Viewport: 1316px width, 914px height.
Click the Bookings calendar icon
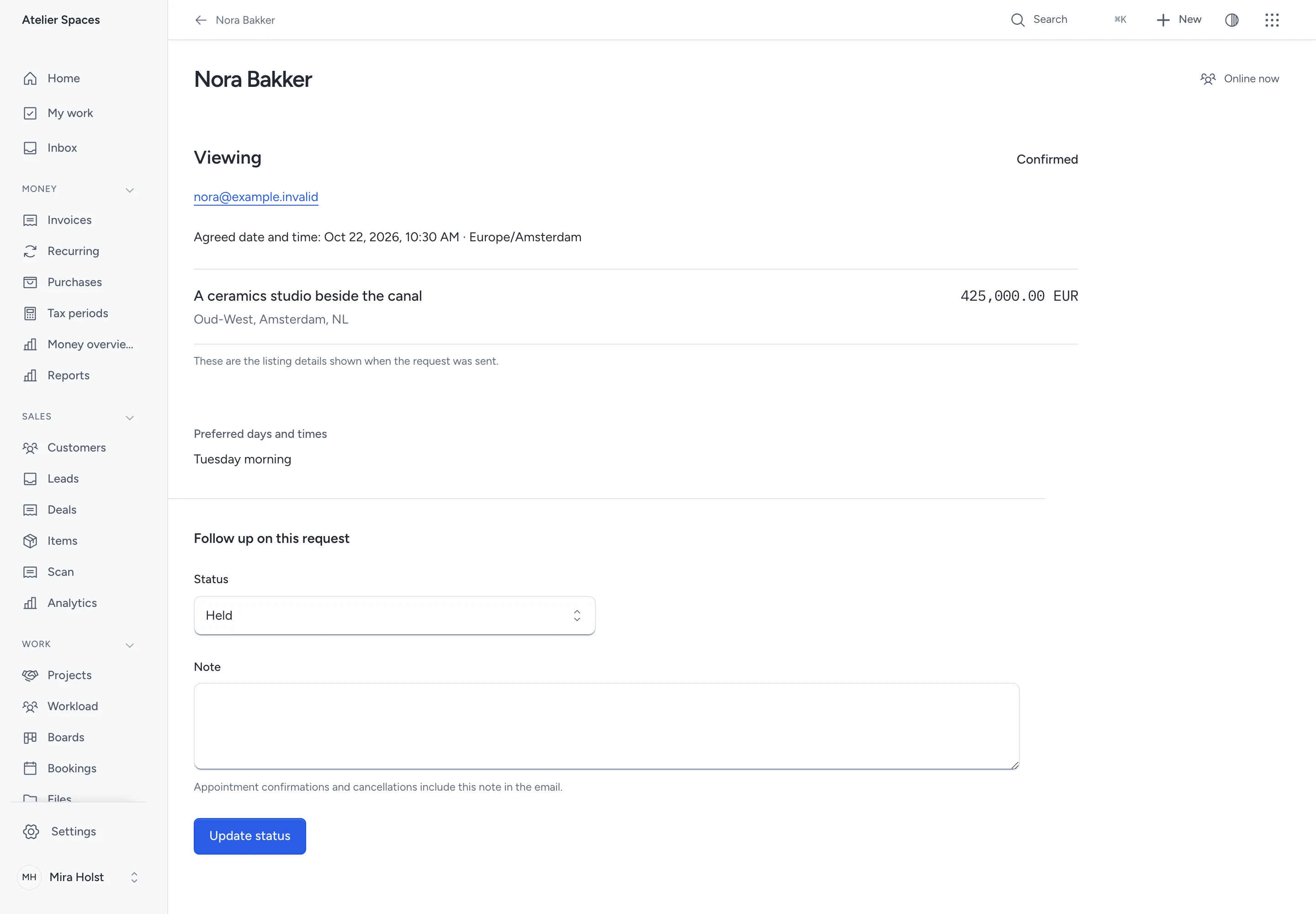[x=30, y=769]
